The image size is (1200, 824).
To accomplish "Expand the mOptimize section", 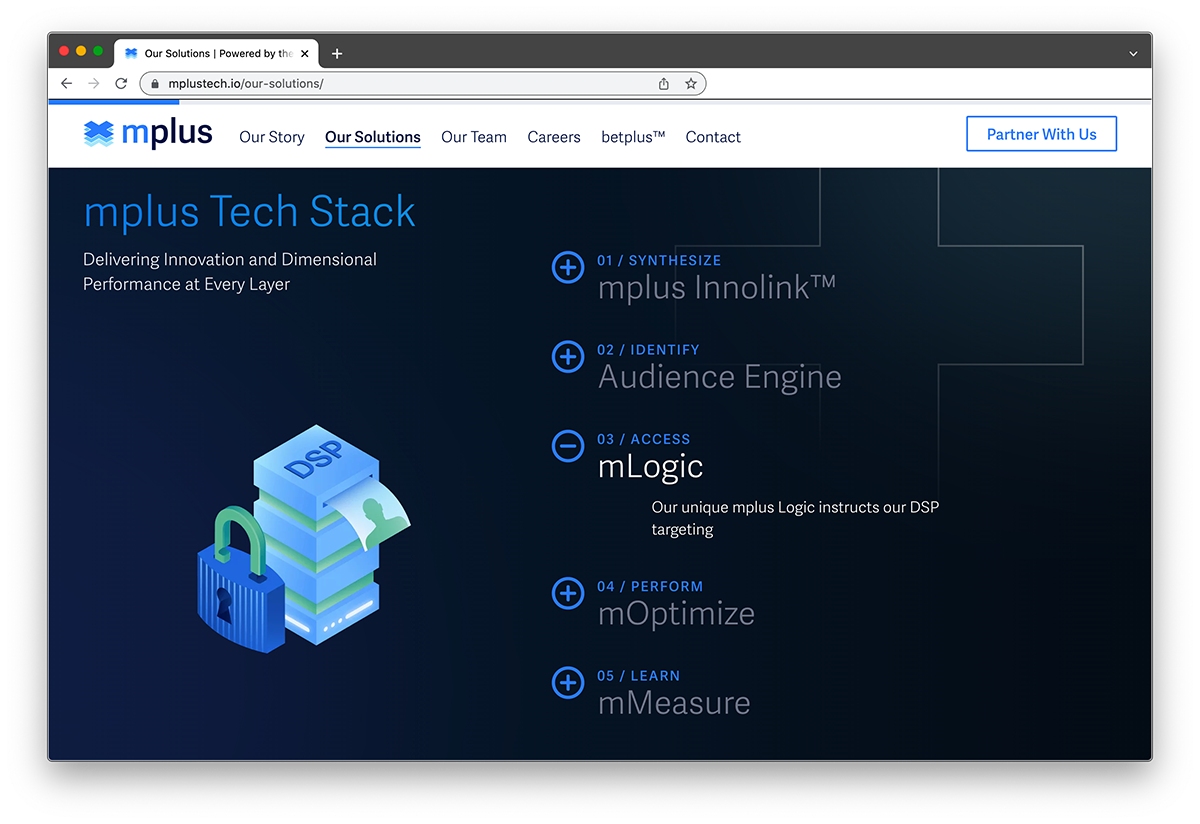I will point(568,593).
